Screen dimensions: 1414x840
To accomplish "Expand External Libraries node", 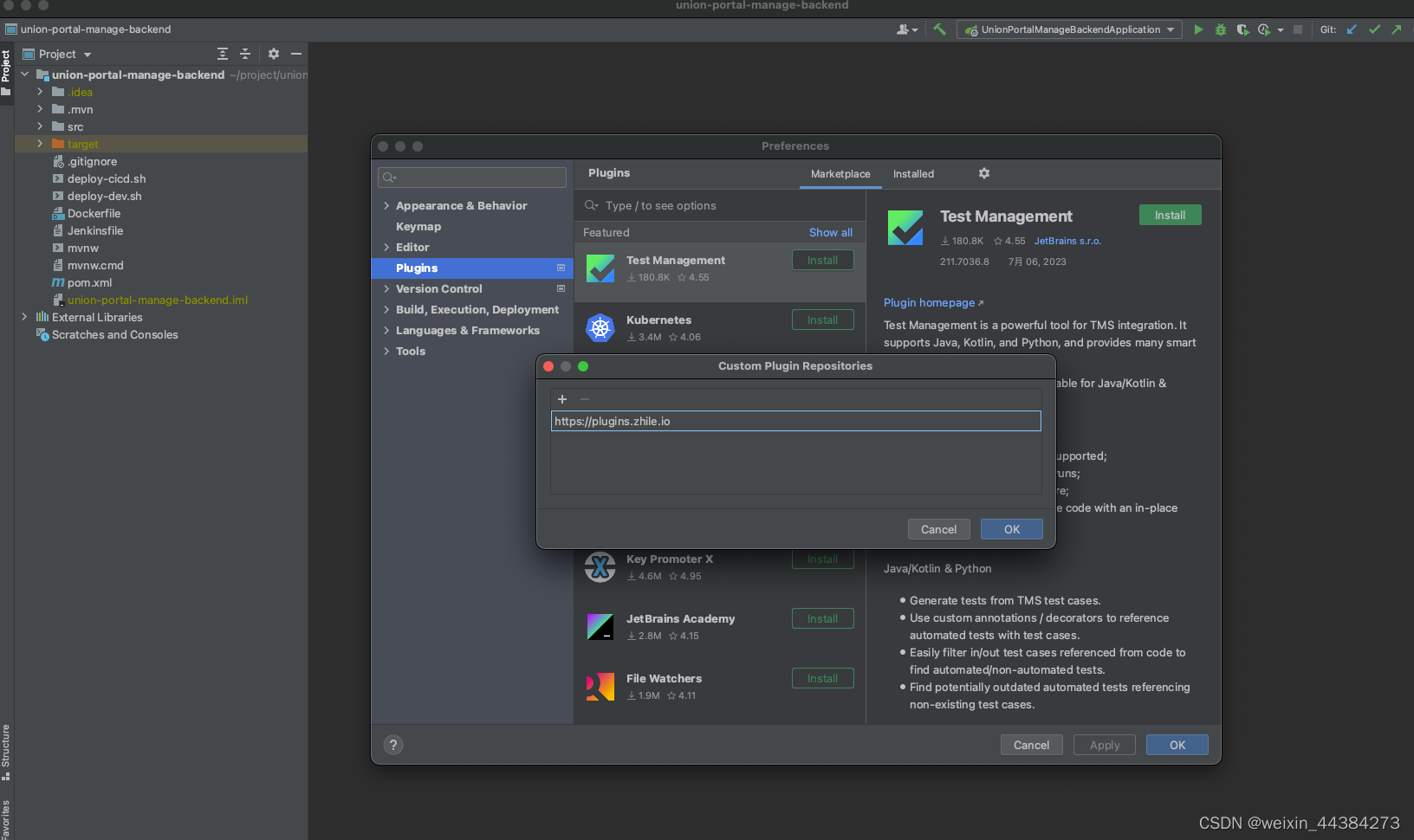I will coord(24,317).
